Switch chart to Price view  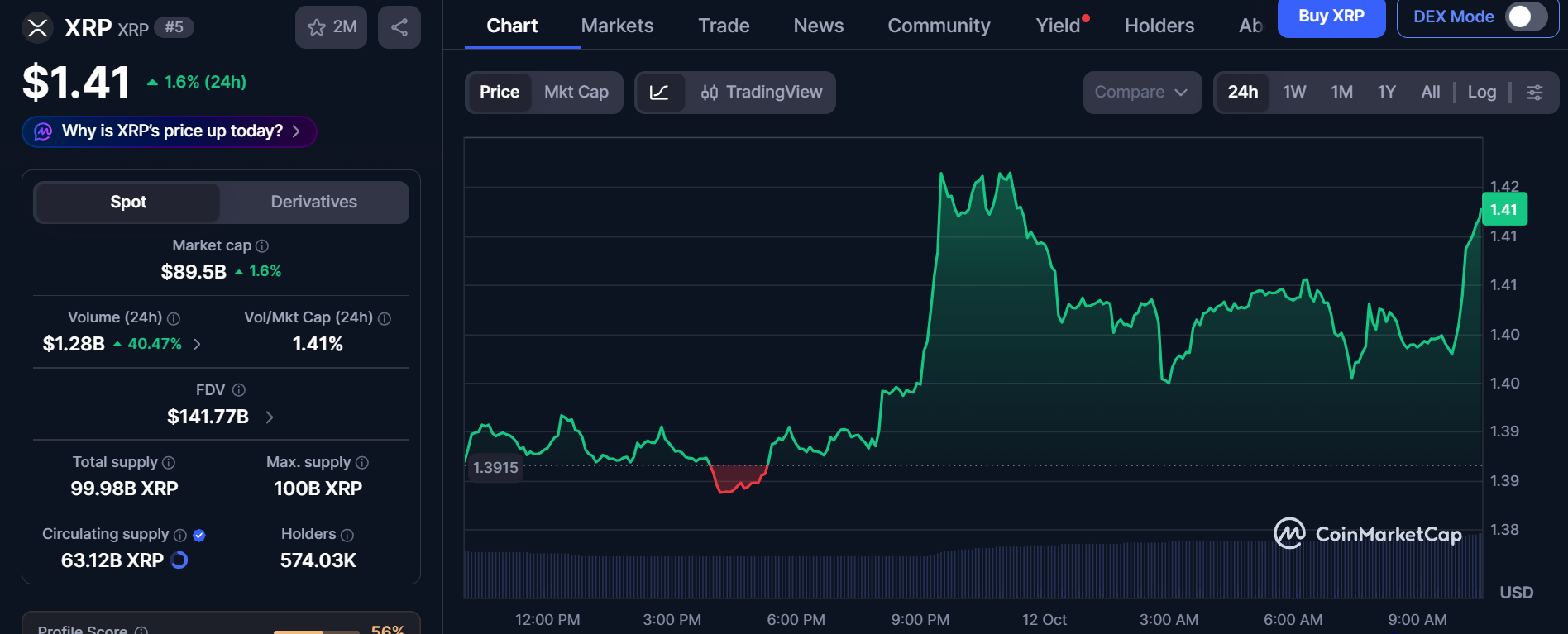tap(500, 92)
